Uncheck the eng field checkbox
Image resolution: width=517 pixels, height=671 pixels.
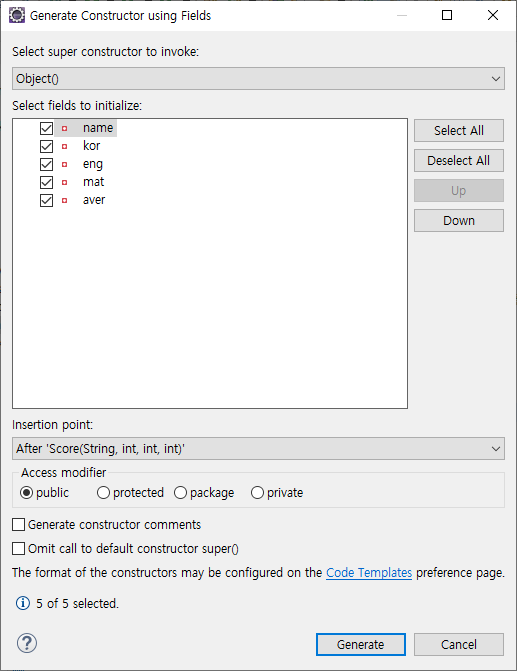[x=46, y=164]
